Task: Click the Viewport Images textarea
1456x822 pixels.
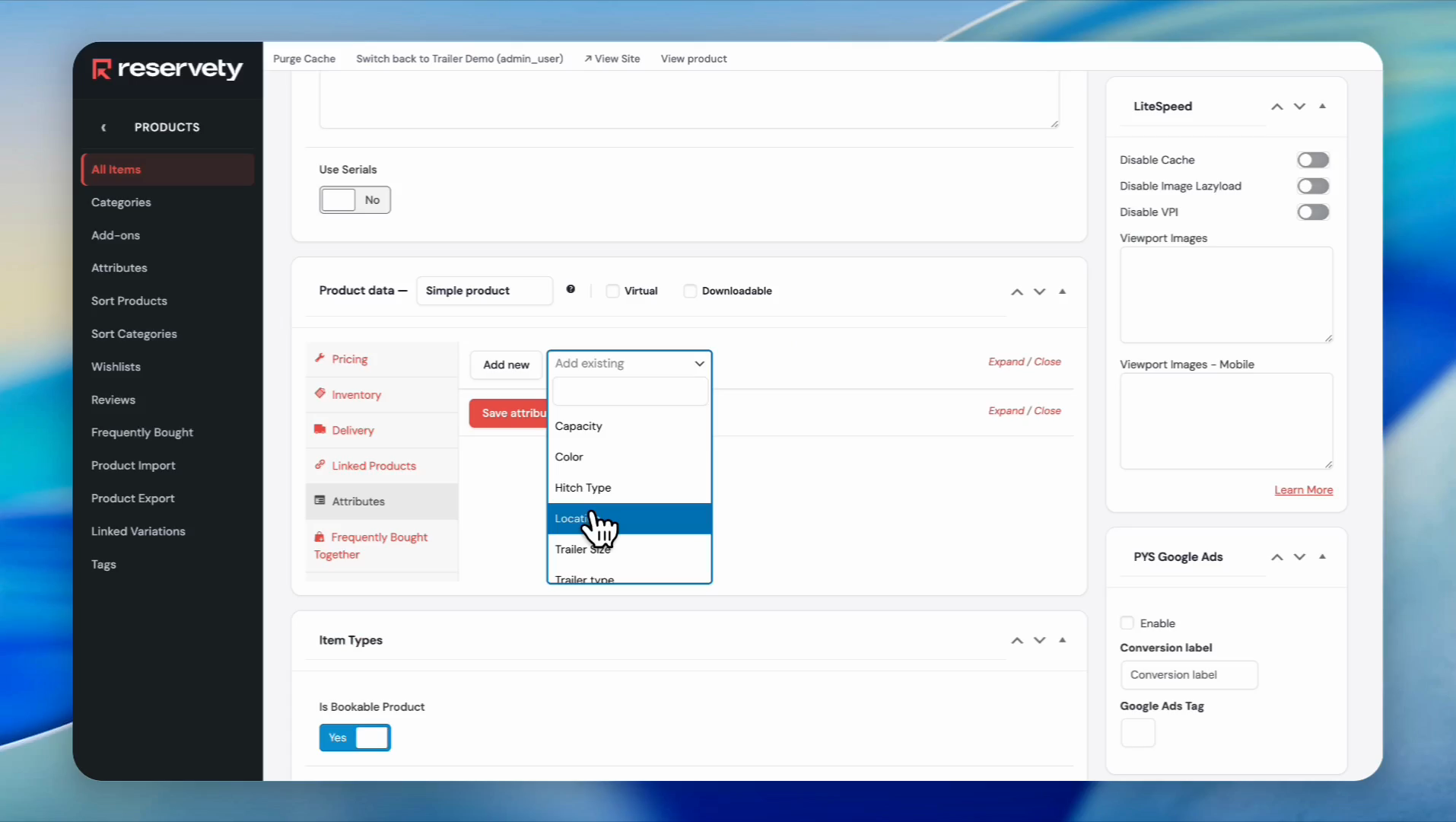Action: [x=1226, y=295]
